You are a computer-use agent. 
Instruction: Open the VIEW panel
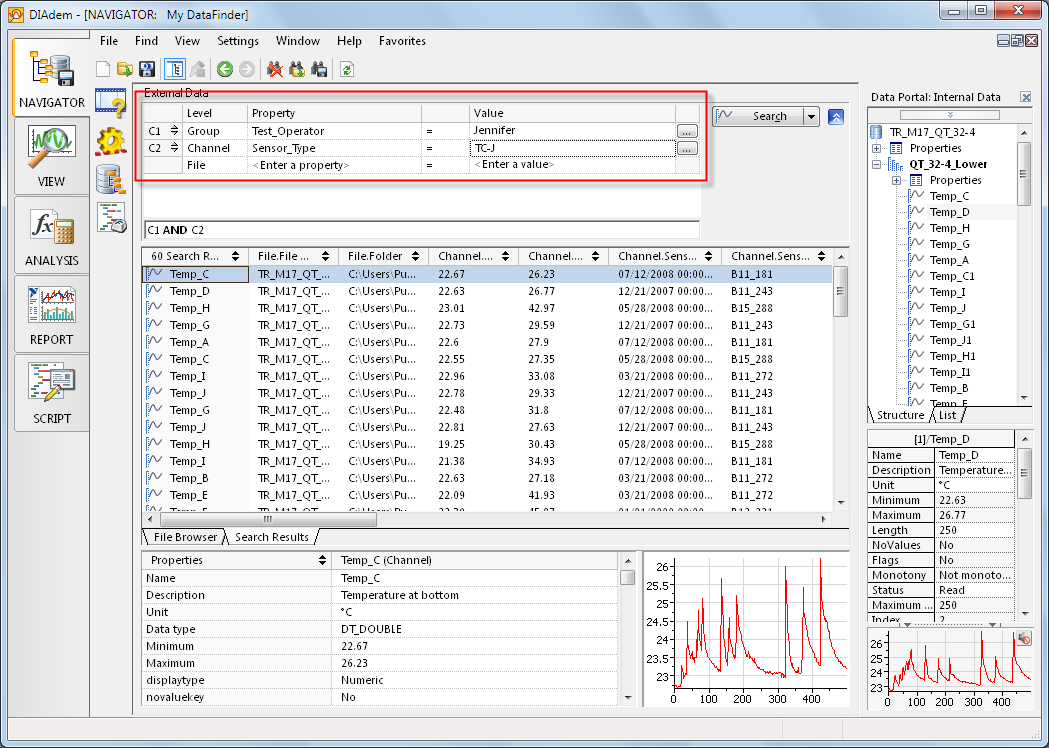[51, 155]
